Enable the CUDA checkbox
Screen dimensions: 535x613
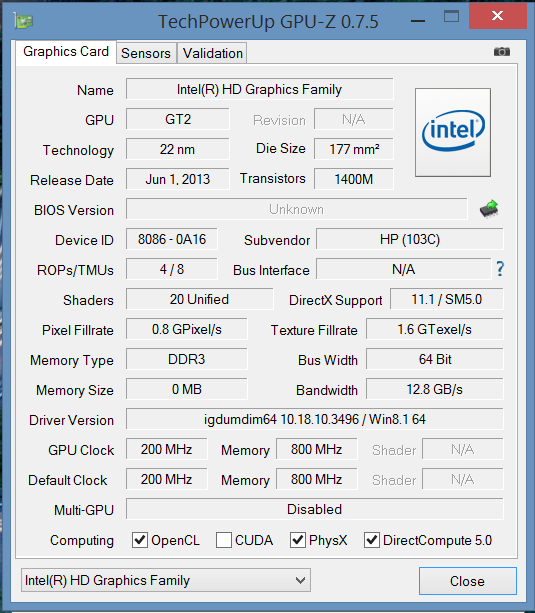pos(224,540)
